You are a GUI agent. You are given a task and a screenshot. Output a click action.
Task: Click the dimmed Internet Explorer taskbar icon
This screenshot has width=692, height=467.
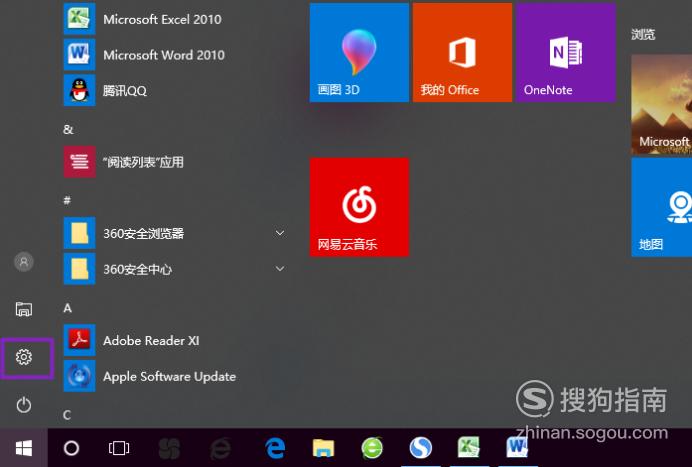pos(220,448)
